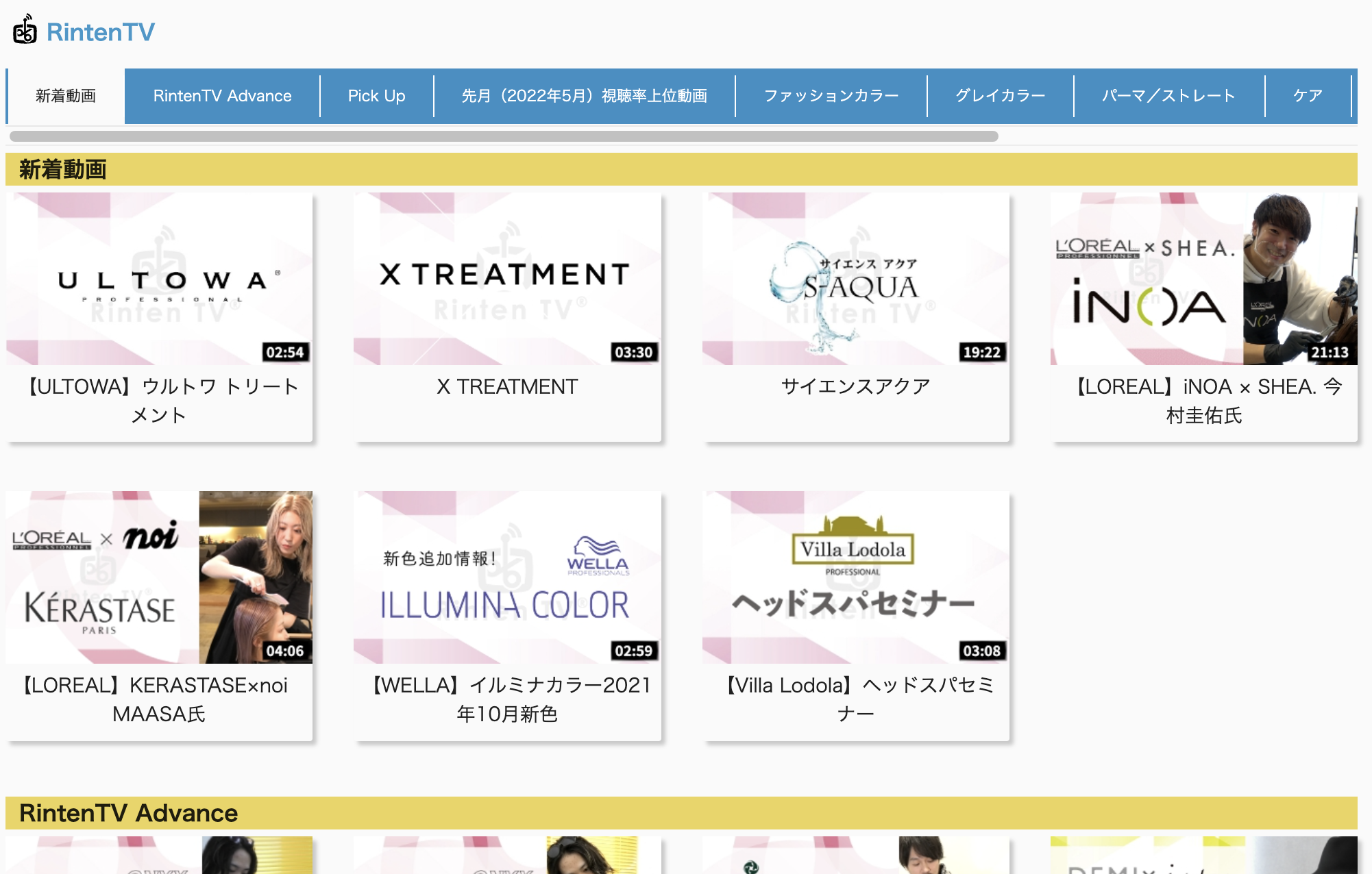Click the RintenTV Advance section heading
Viewport: 1372px width, 874px height.
click(681, 813)
